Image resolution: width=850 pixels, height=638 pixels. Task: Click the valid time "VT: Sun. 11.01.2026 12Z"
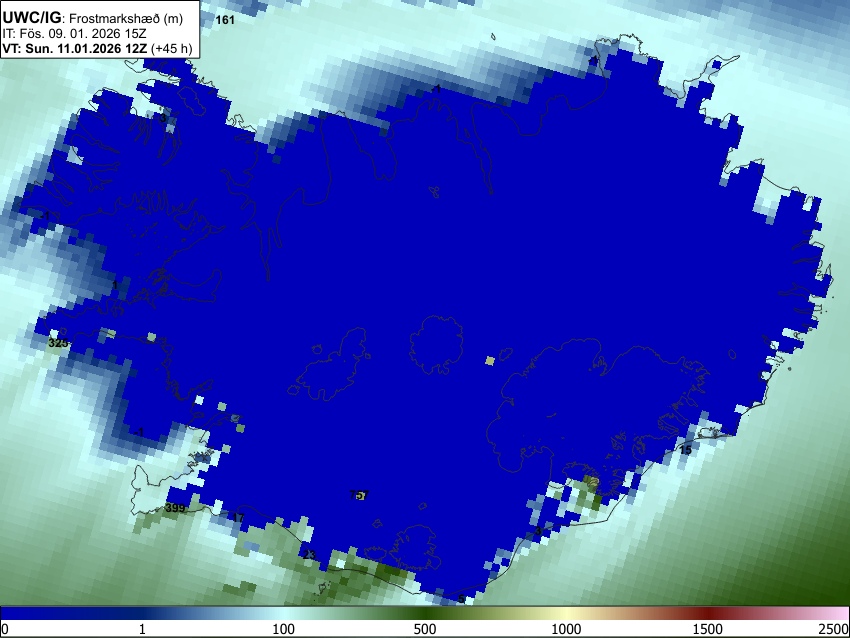tap(74, 48)
